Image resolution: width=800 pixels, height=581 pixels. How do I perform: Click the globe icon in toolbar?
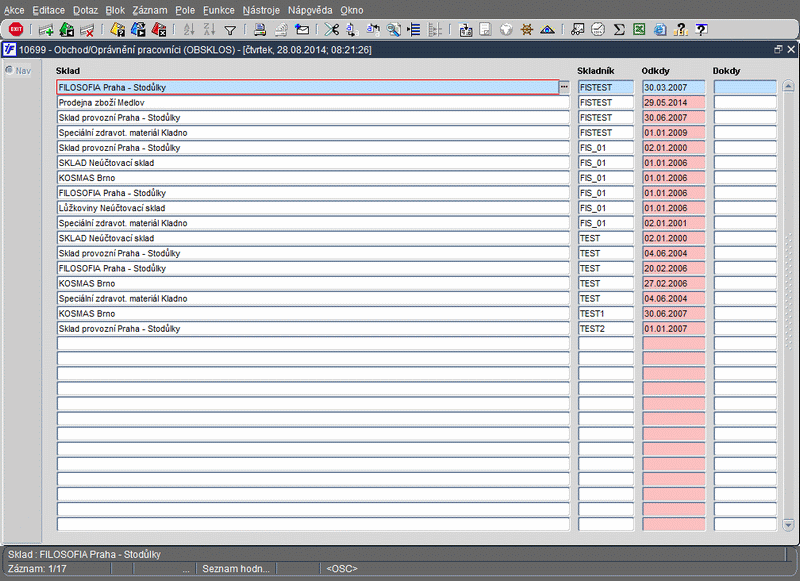click(x=506, y=30)
